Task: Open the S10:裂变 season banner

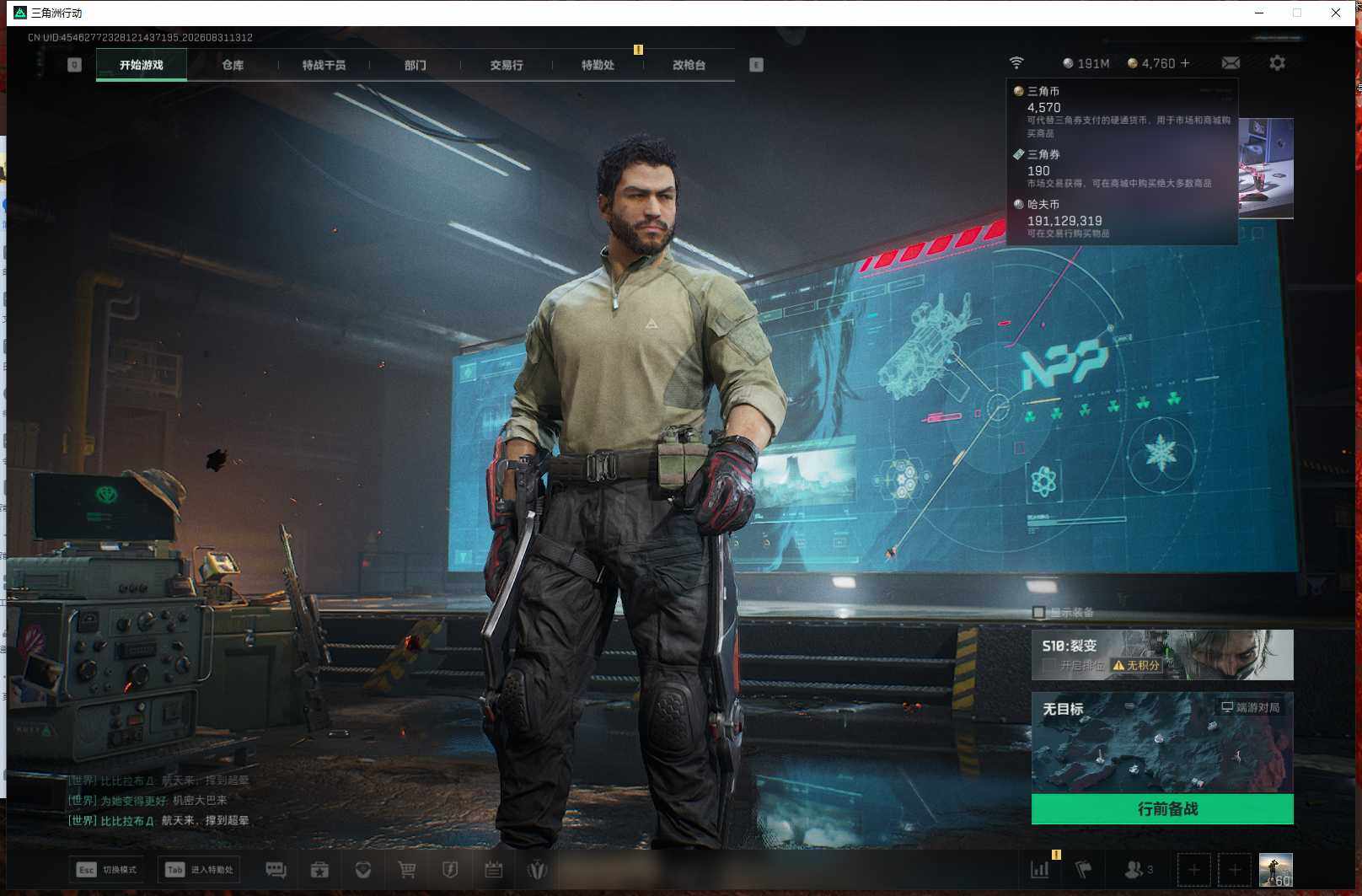Action: tap(1162, 655)
